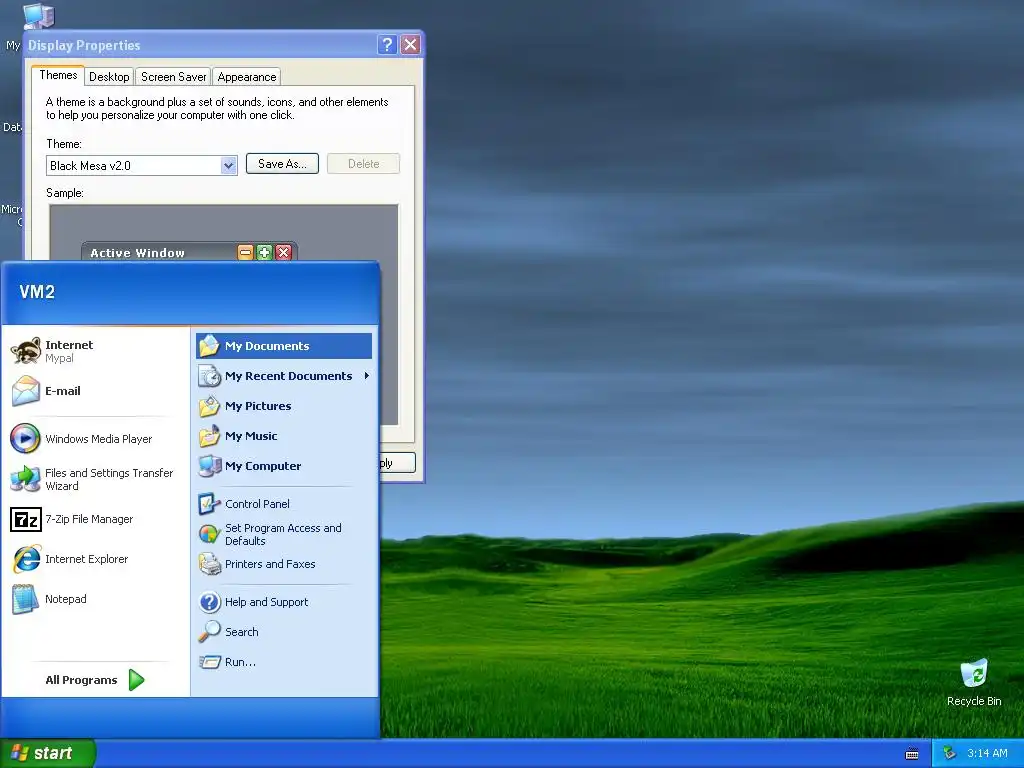Switch to the Themes tab

[58, 75]
